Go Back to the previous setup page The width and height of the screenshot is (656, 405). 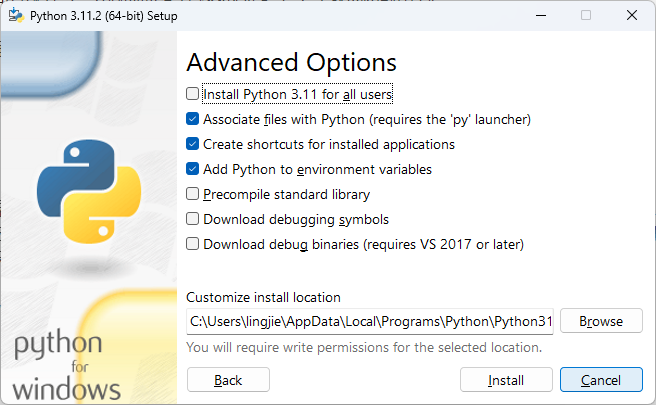pyautogui.click(x=228, y=380)
